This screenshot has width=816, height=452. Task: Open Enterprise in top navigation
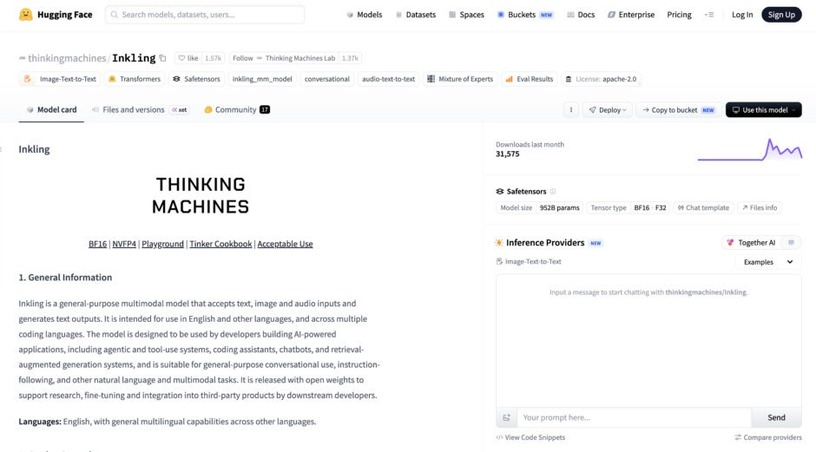(x=631, y=15)
